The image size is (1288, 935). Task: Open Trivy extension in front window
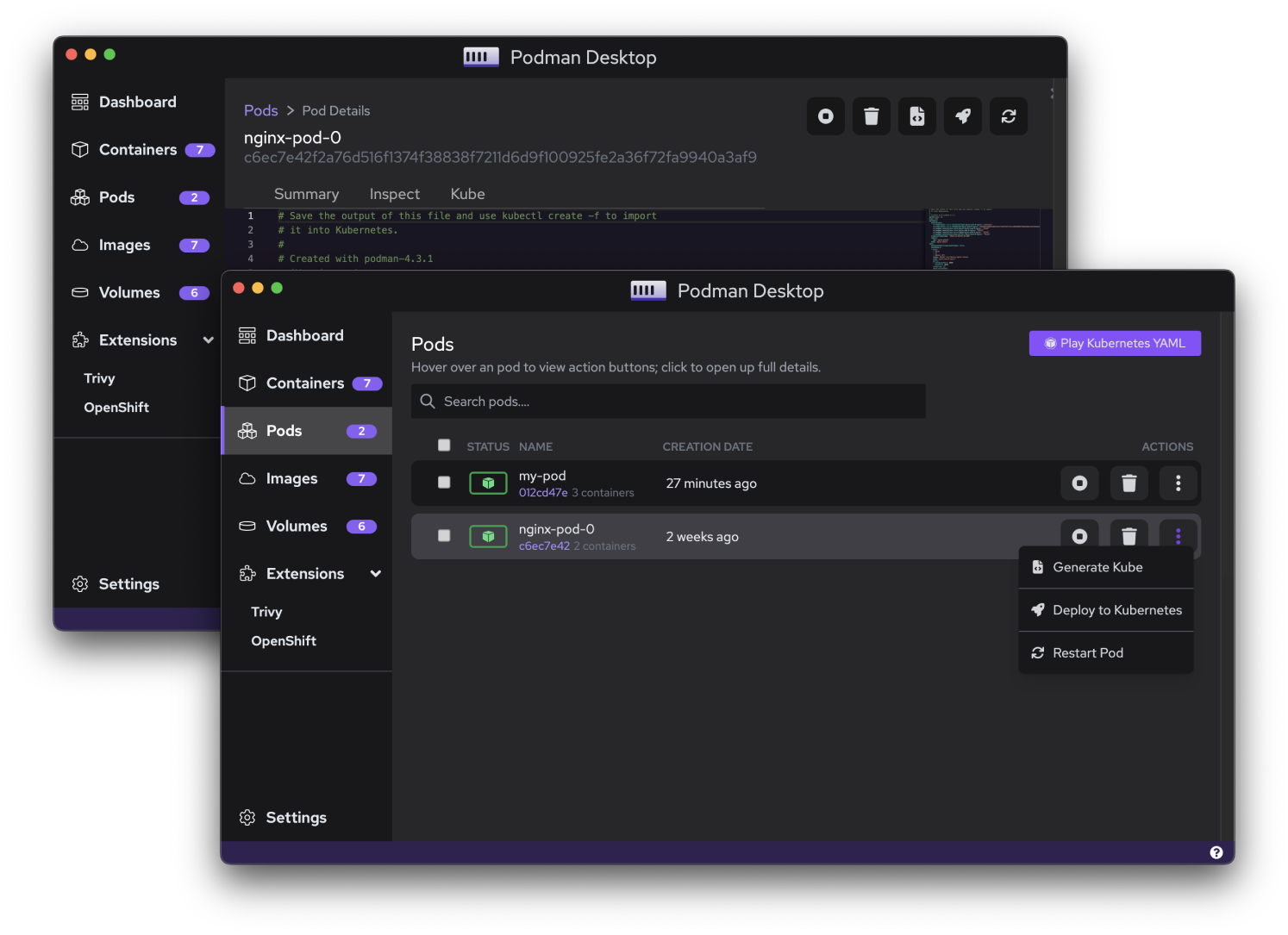(266, 612)
